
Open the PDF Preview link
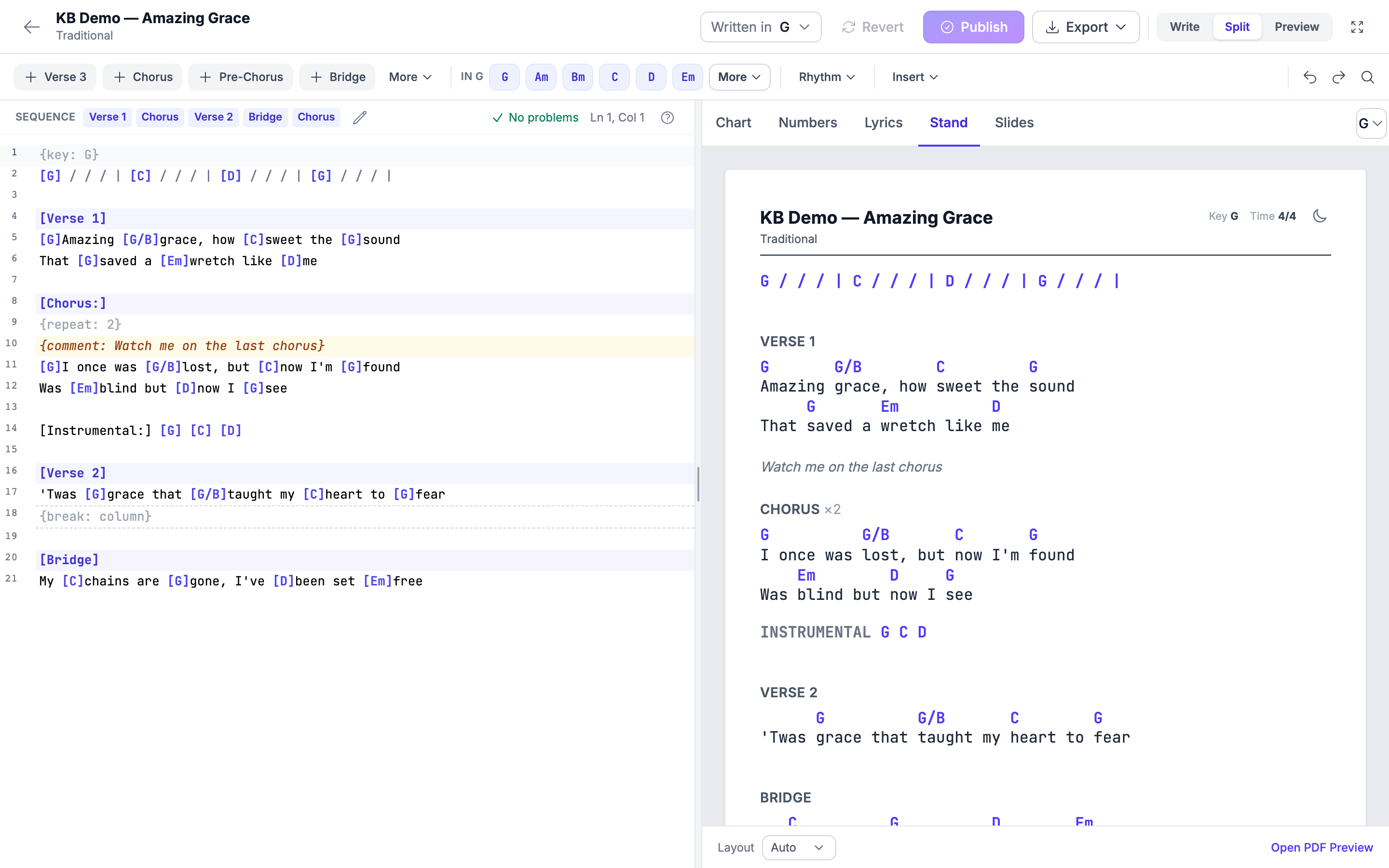[x=1322, y=847]
